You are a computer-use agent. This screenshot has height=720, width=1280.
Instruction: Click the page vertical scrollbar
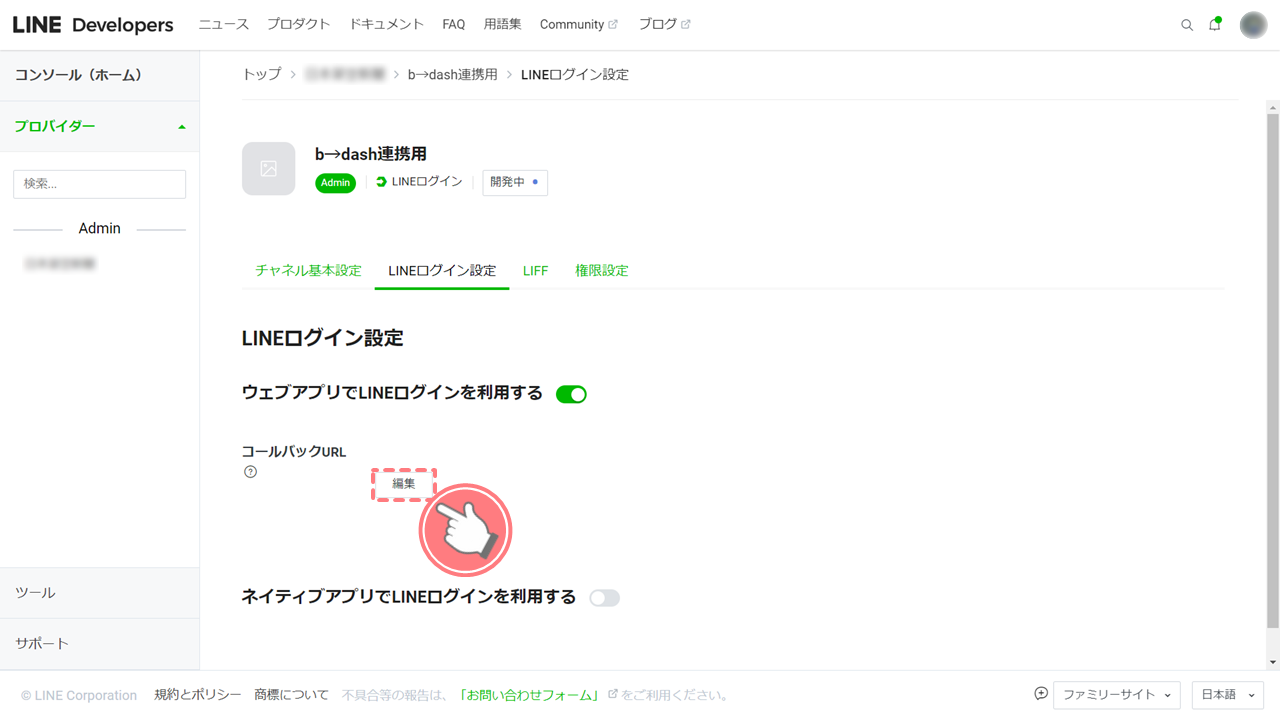1273,370
